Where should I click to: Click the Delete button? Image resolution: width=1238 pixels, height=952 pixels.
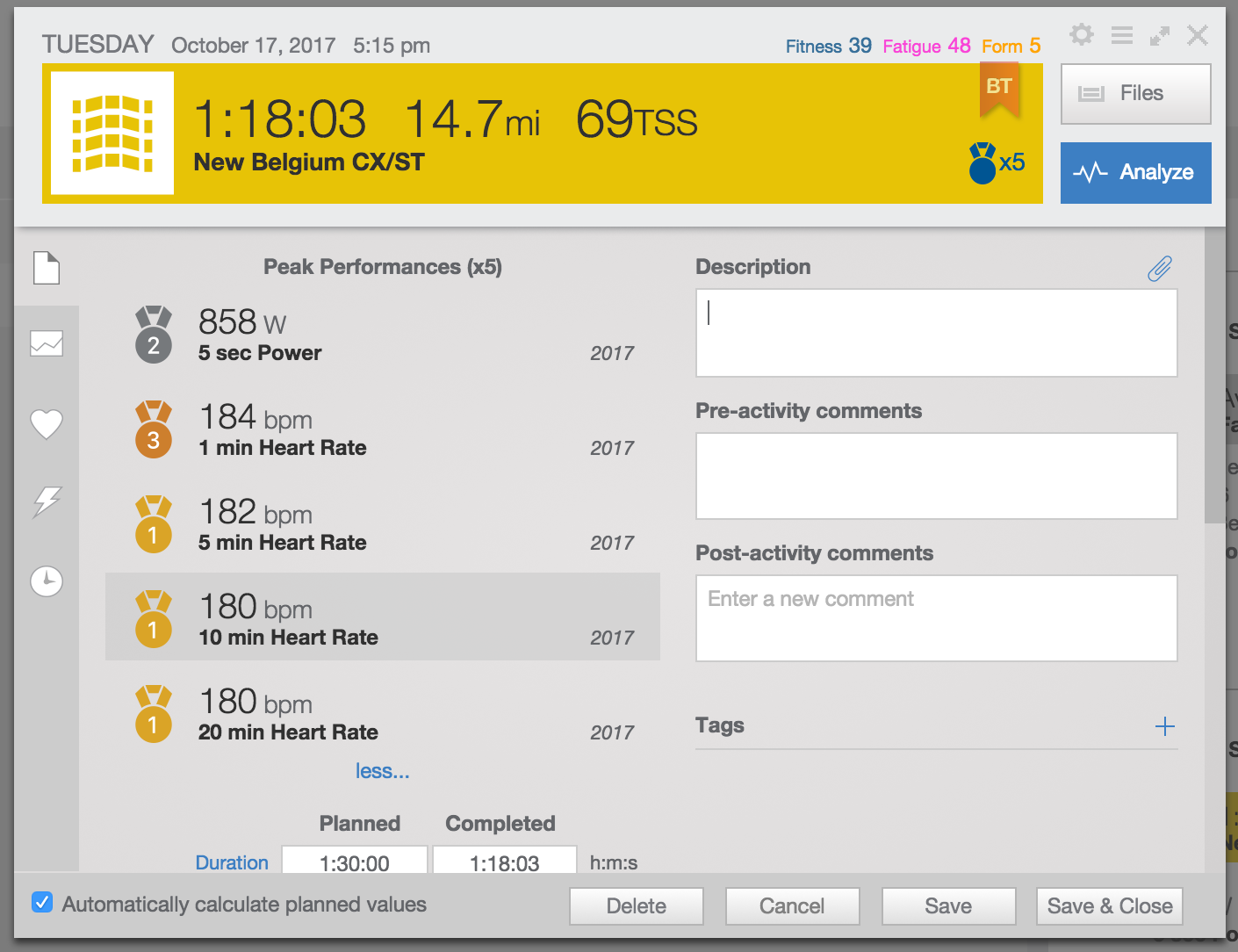[x=637, y=906]
